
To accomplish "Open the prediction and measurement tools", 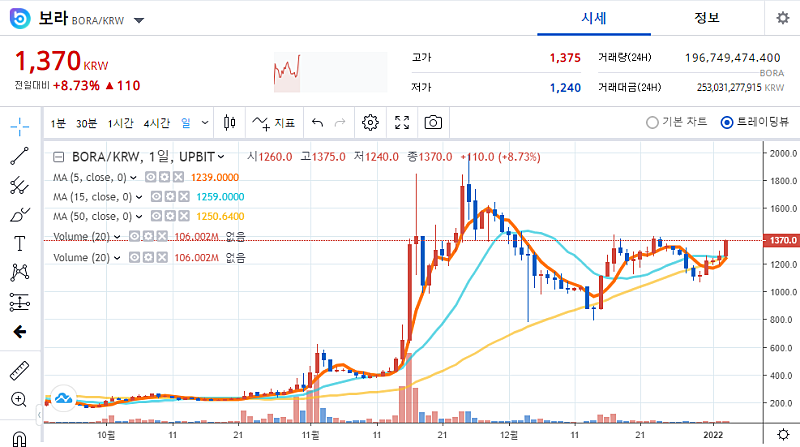I will point(19,302).
